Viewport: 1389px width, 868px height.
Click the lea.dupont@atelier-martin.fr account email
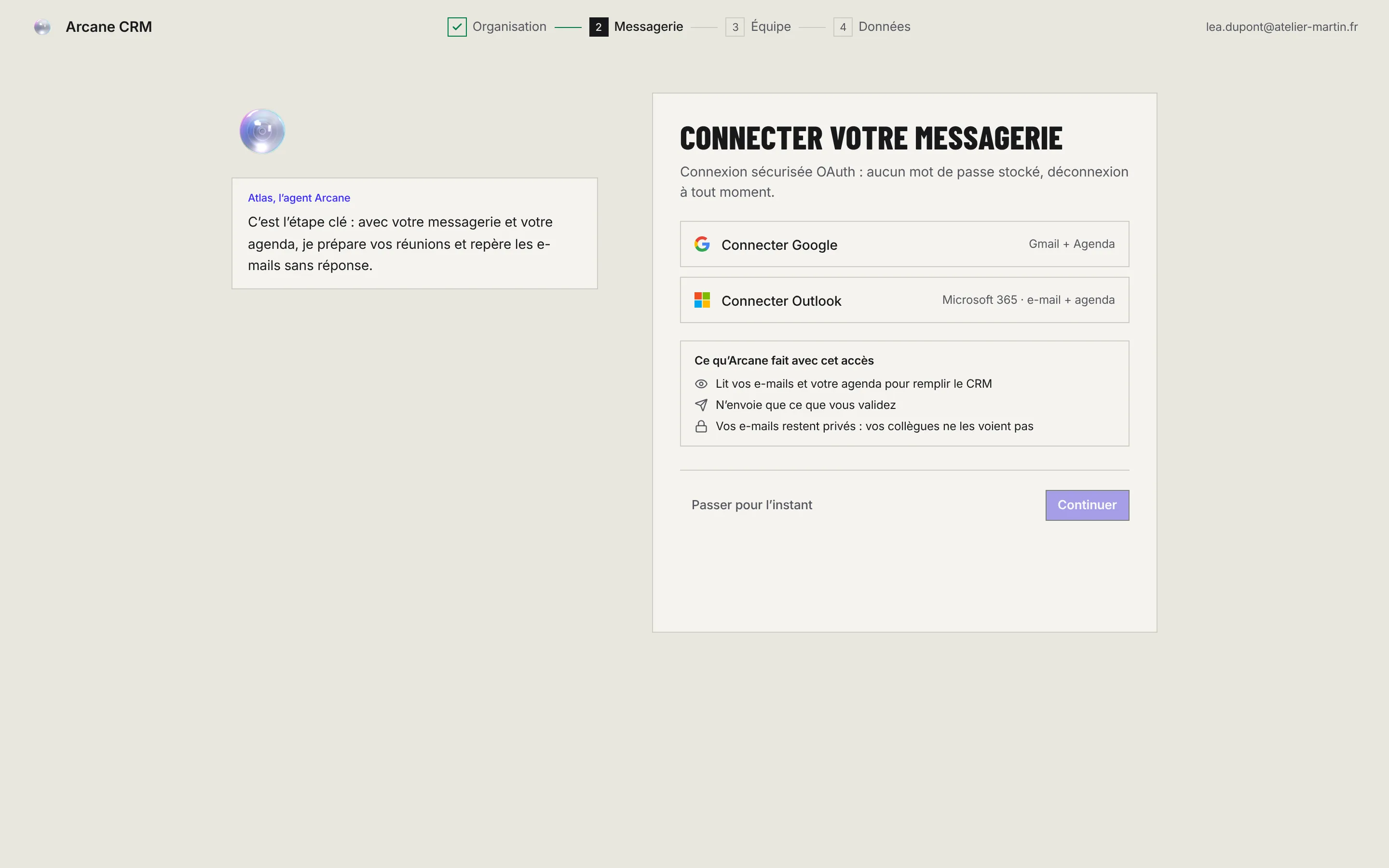pyautogui.click(x=1281, y=27)
